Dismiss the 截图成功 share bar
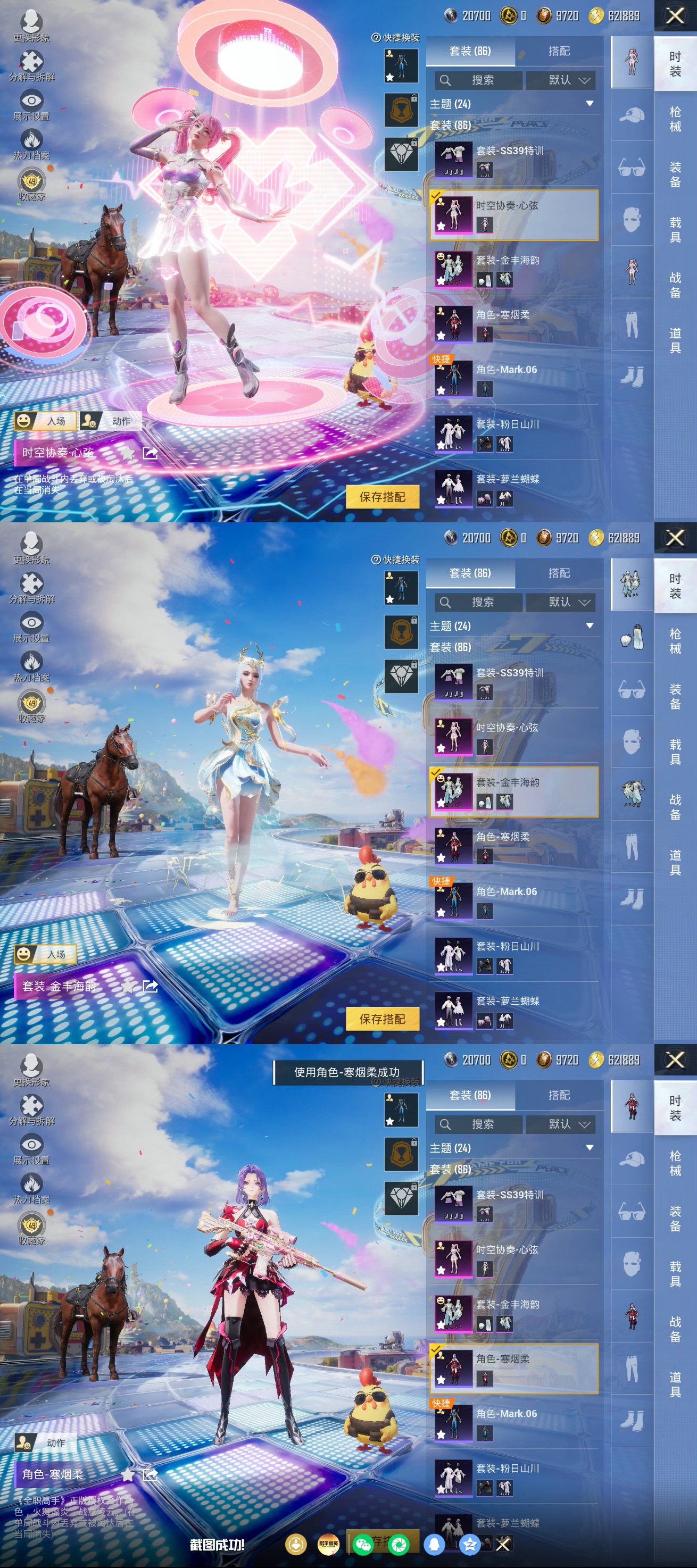This screenshot has width=697, height=1568. click(503, 1544)
